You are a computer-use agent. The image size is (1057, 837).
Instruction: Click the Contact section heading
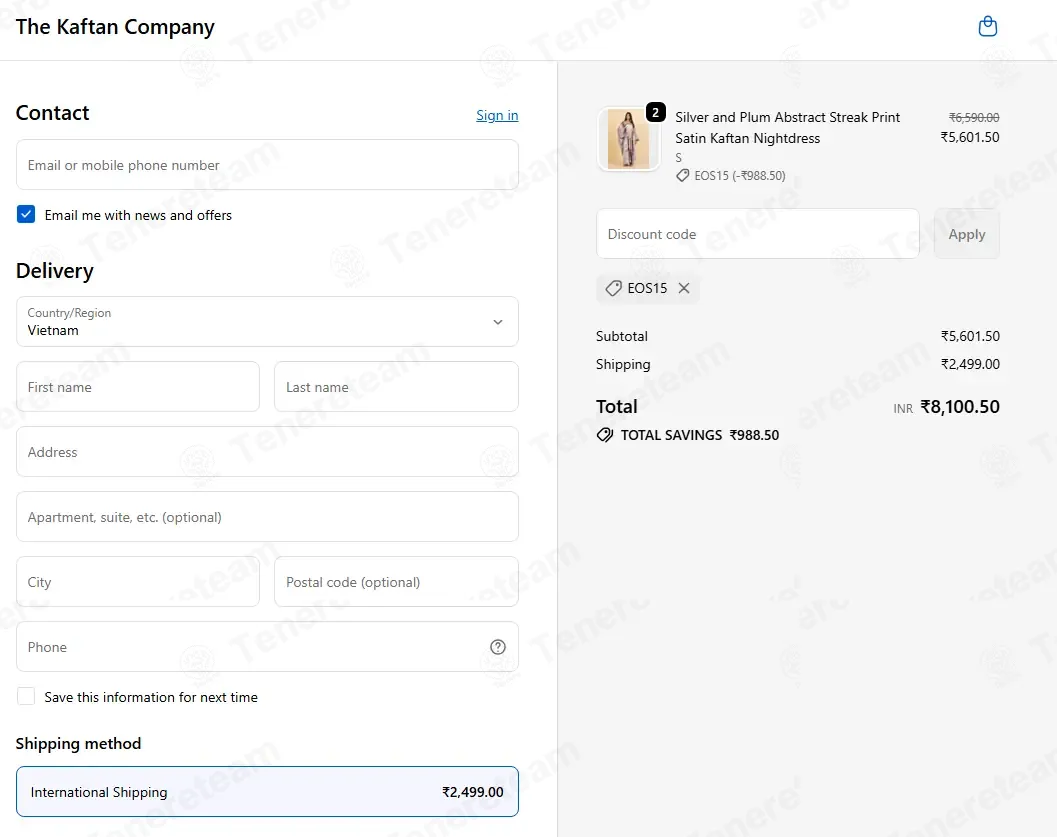pos(53,113)
